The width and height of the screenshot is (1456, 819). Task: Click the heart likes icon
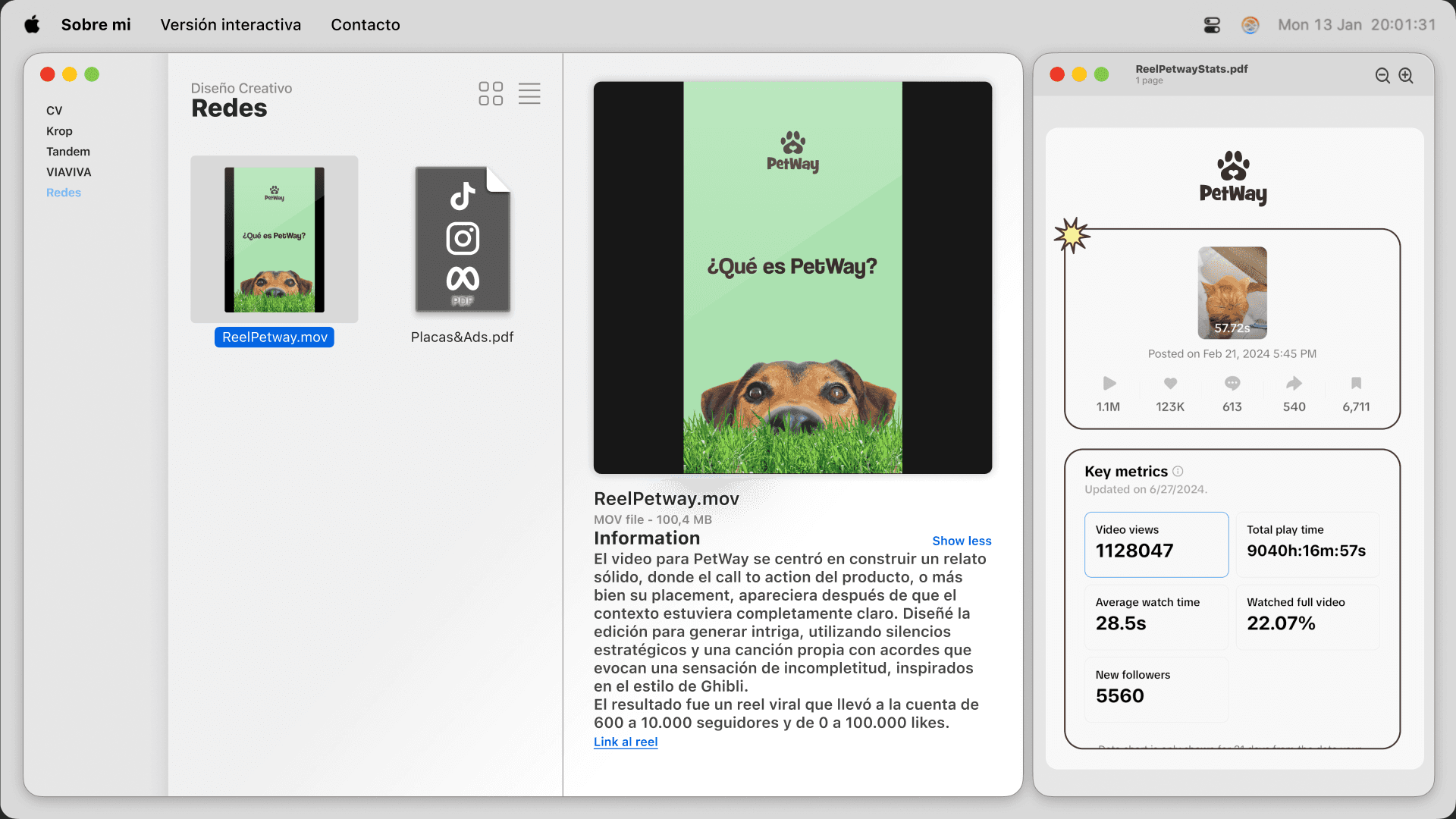coord(1170,384)
